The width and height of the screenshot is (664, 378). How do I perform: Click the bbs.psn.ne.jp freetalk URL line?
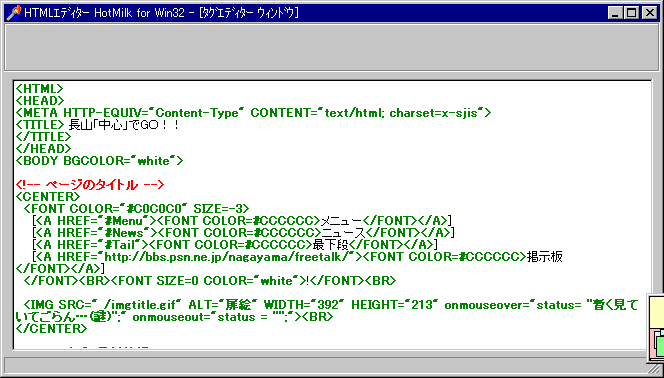[x=297, y=257]
